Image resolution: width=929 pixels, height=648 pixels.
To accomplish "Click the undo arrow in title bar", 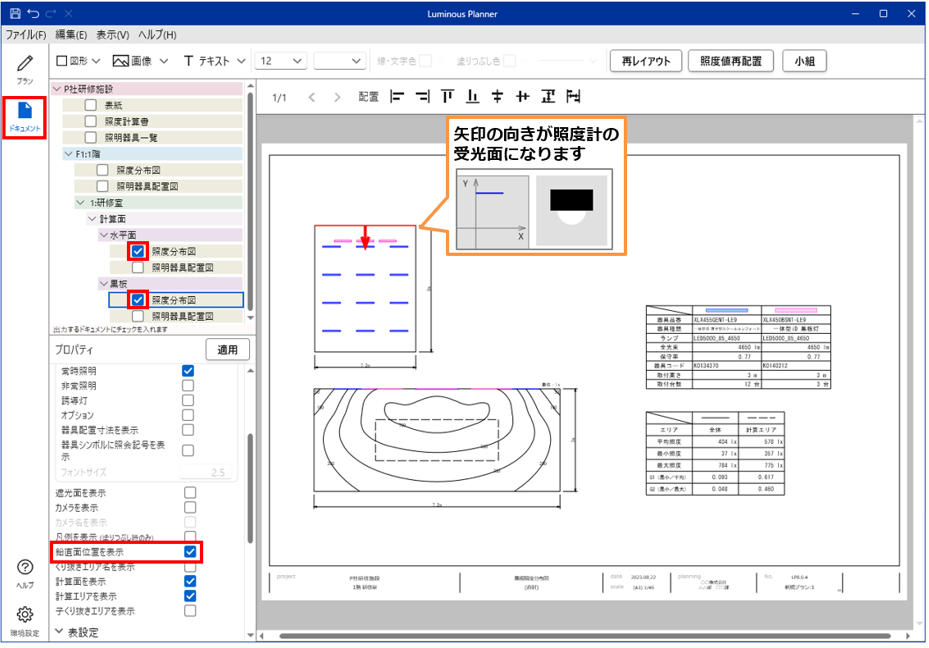I will click(x=33, y=13).
